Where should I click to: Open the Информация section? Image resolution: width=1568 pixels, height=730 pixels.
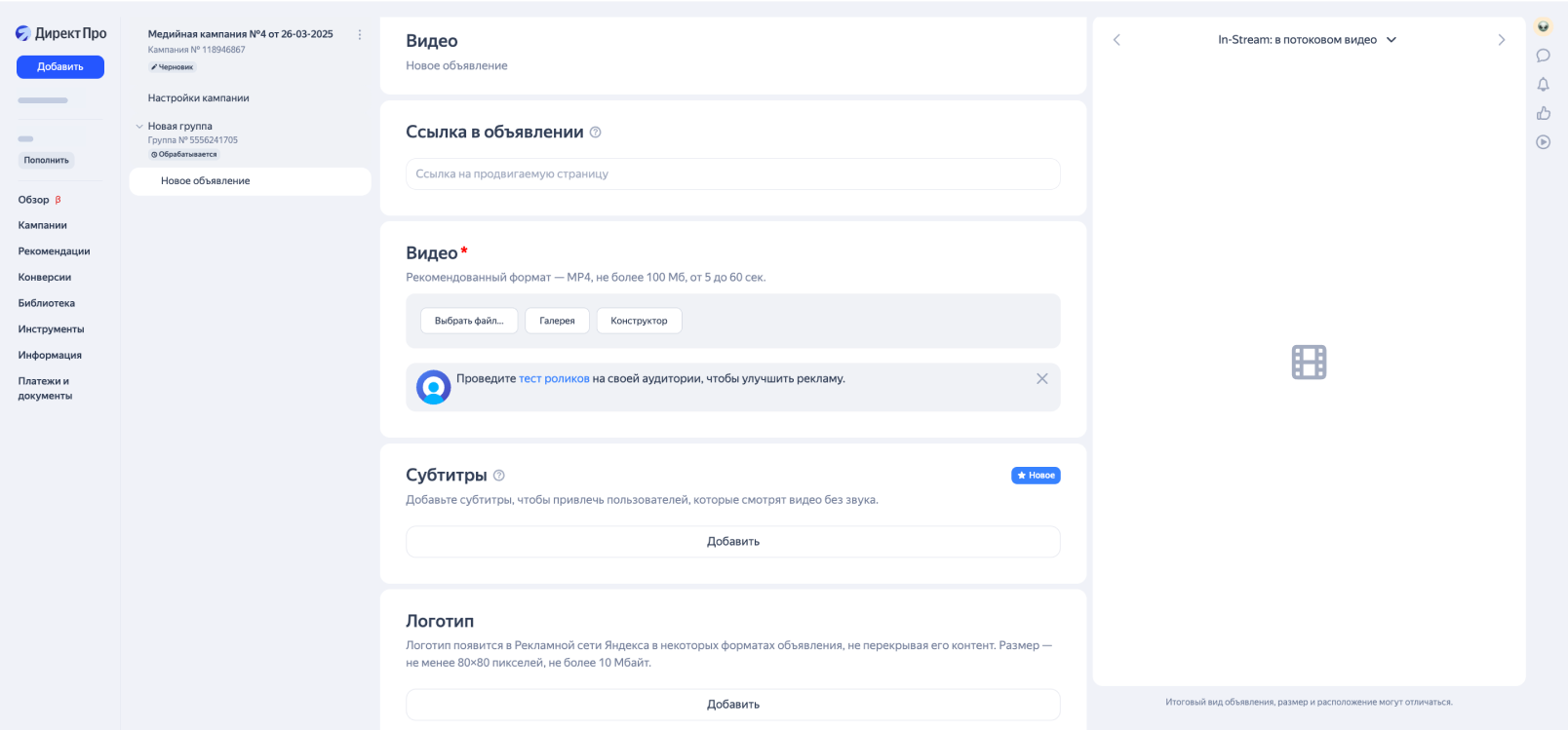click(50, 356)
